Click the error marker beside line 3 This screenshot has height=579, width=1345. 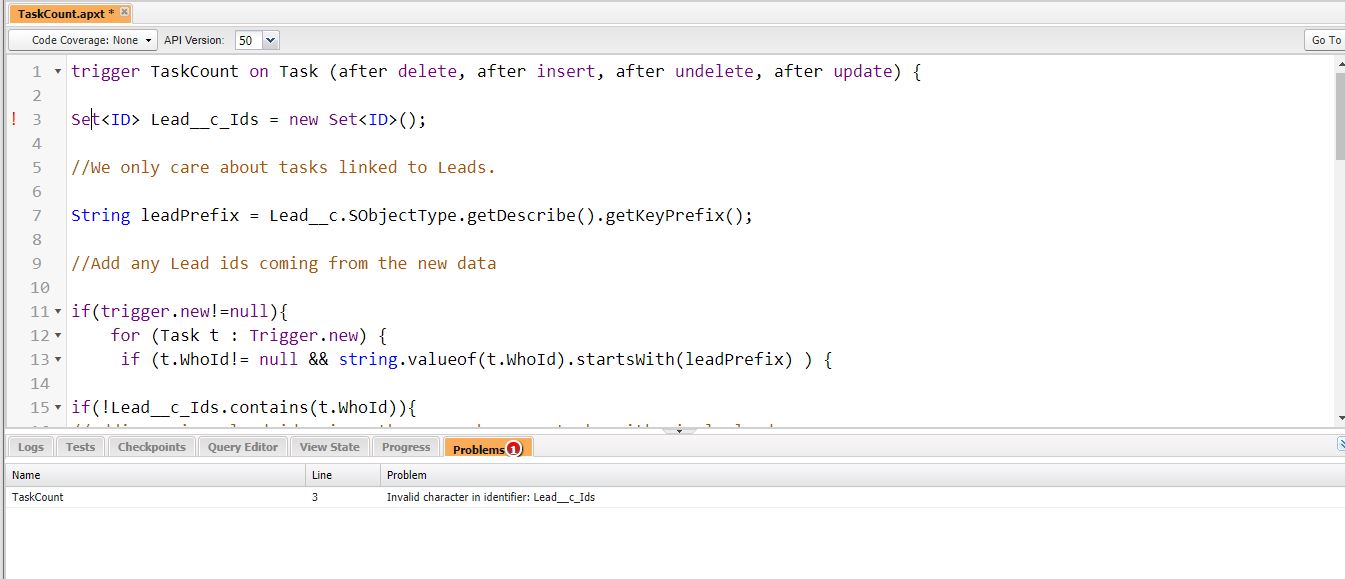[12, 119]
